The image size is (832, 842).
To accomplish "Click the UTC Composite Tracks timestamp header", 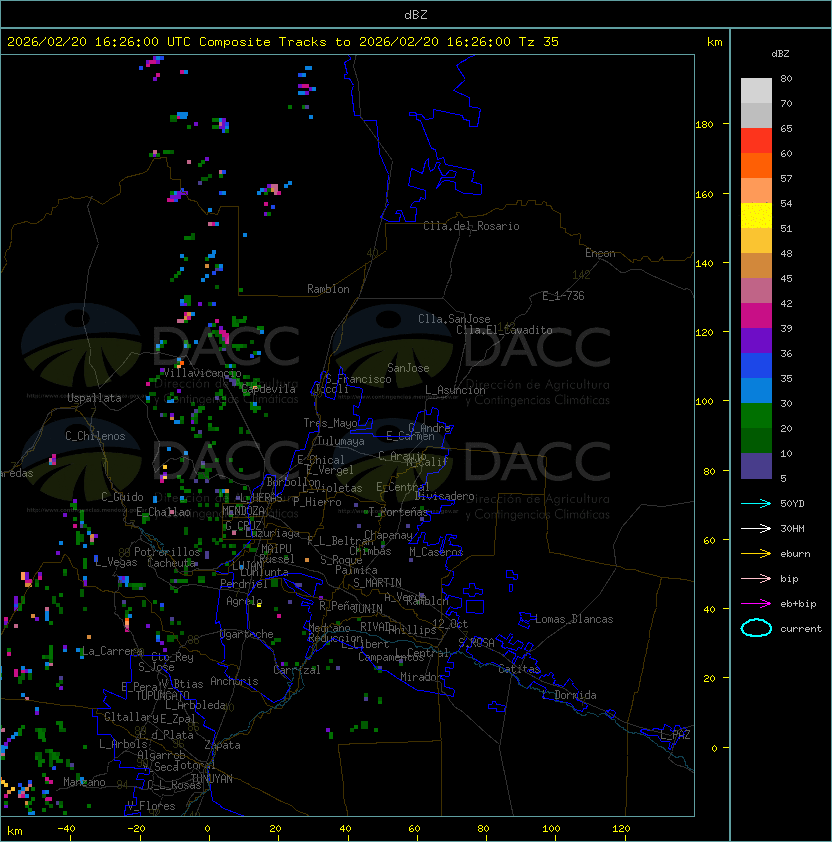I will tap(283, 42).
